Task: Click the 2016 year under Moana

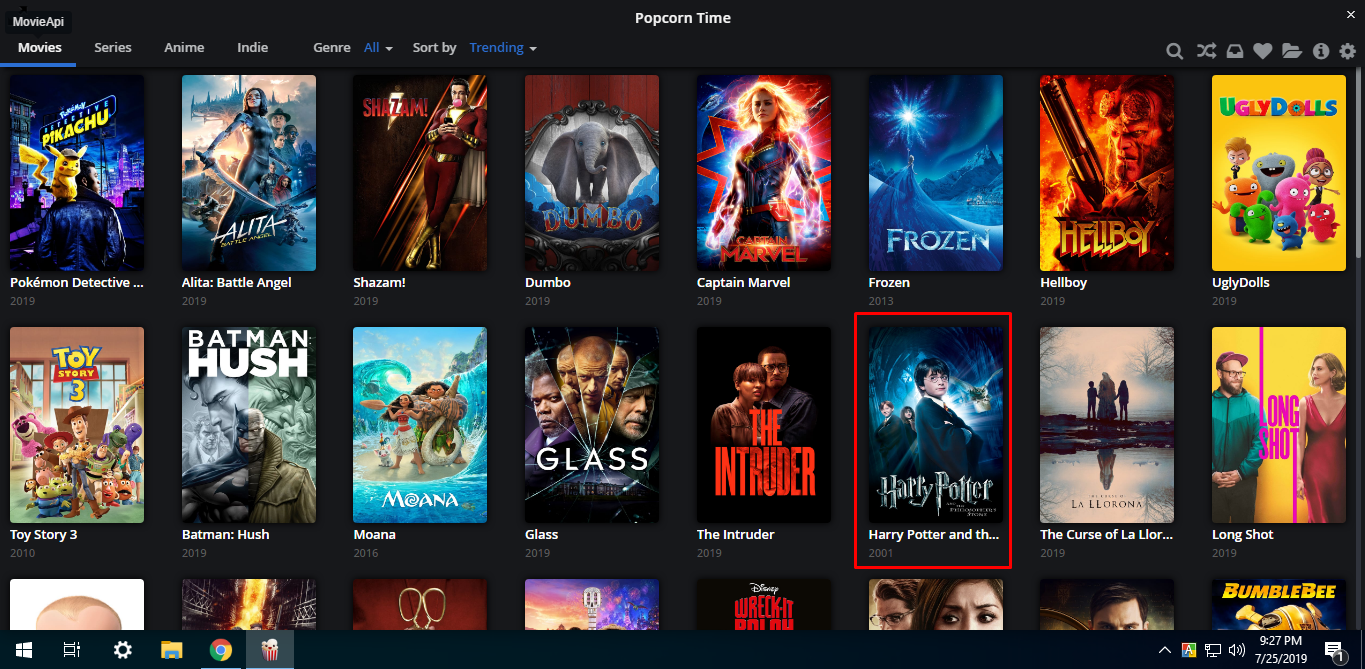Action: [x=366, y=553]
